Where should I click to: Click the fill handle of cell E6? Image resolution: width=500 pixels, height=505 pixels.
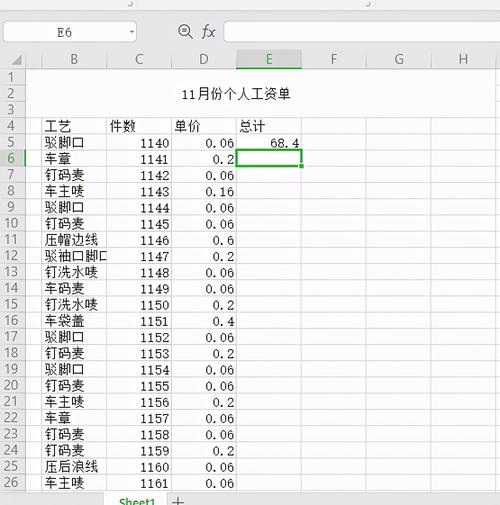pyautogui.click(x=301, y=166)
